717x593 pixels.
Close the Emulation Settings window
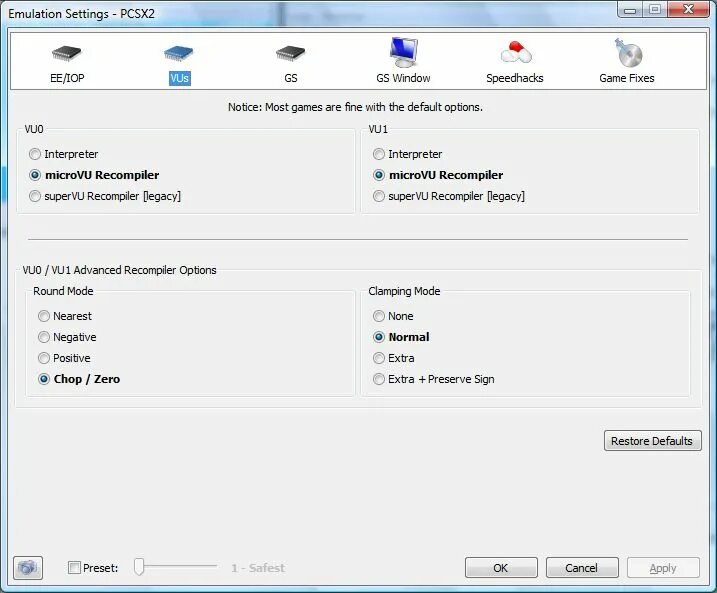point(688,9)
